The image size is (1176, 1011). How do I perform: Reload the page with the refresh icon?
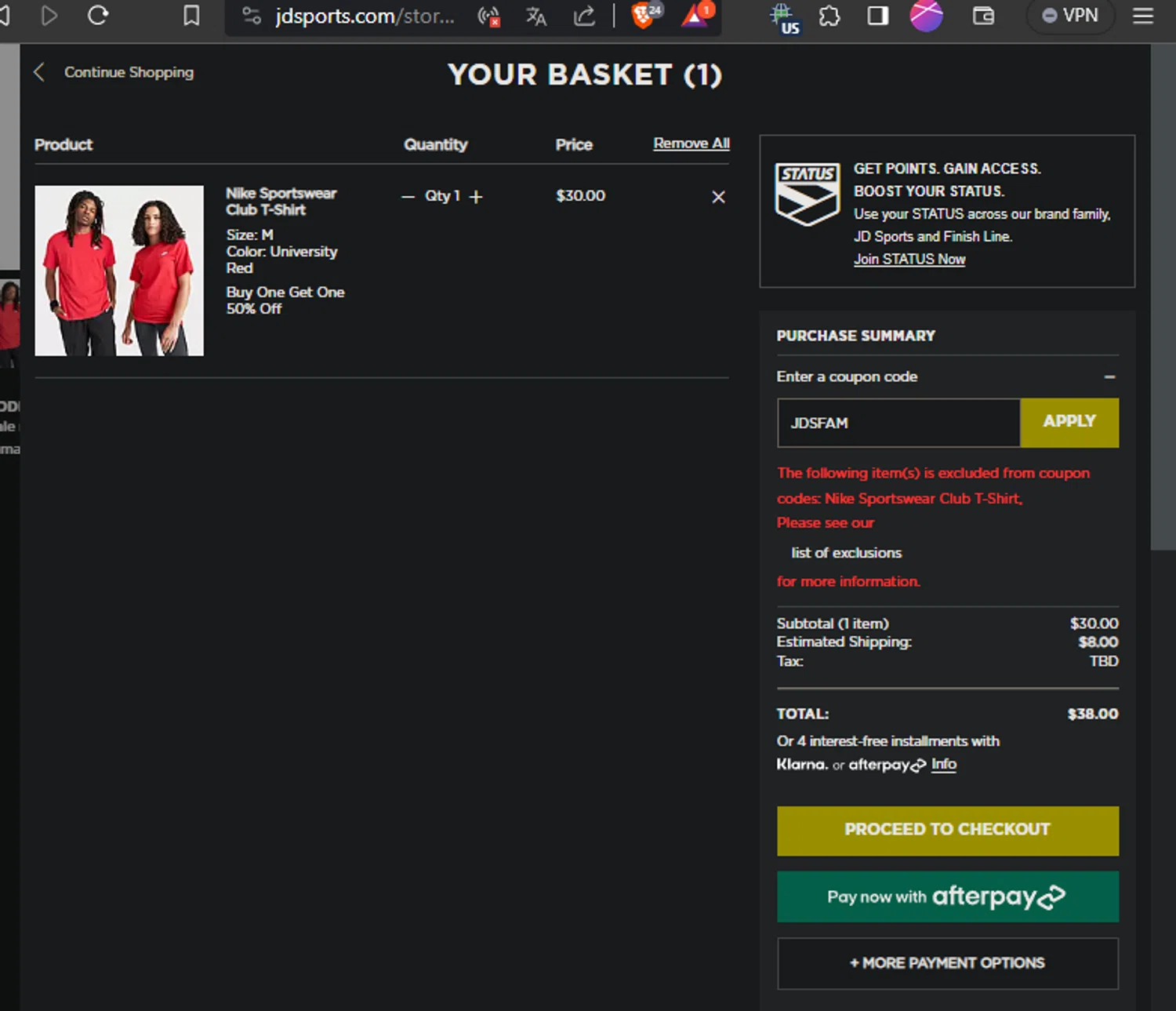(98, 15)
